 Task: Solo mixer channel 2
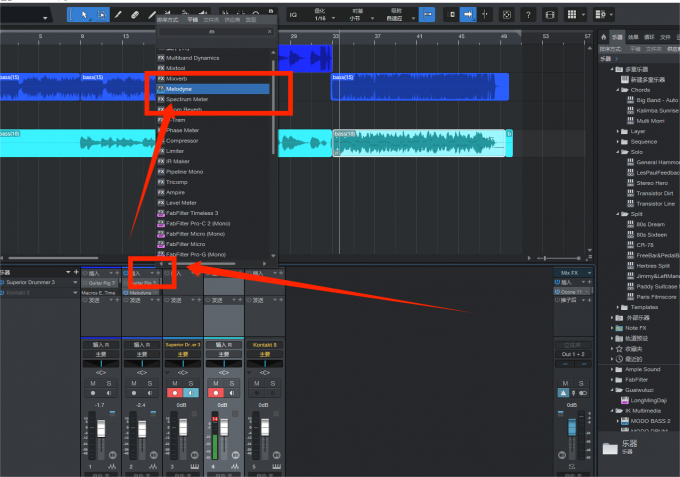pos(149,383)
